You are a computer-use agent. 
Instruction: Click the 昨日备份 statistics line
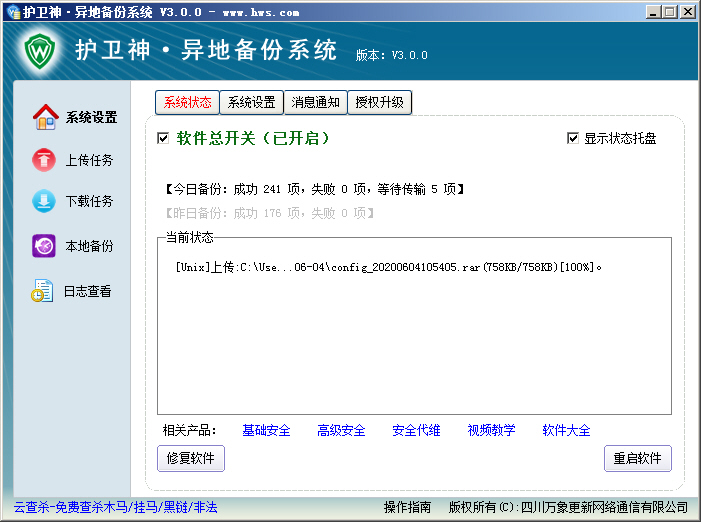coord(270,213)
